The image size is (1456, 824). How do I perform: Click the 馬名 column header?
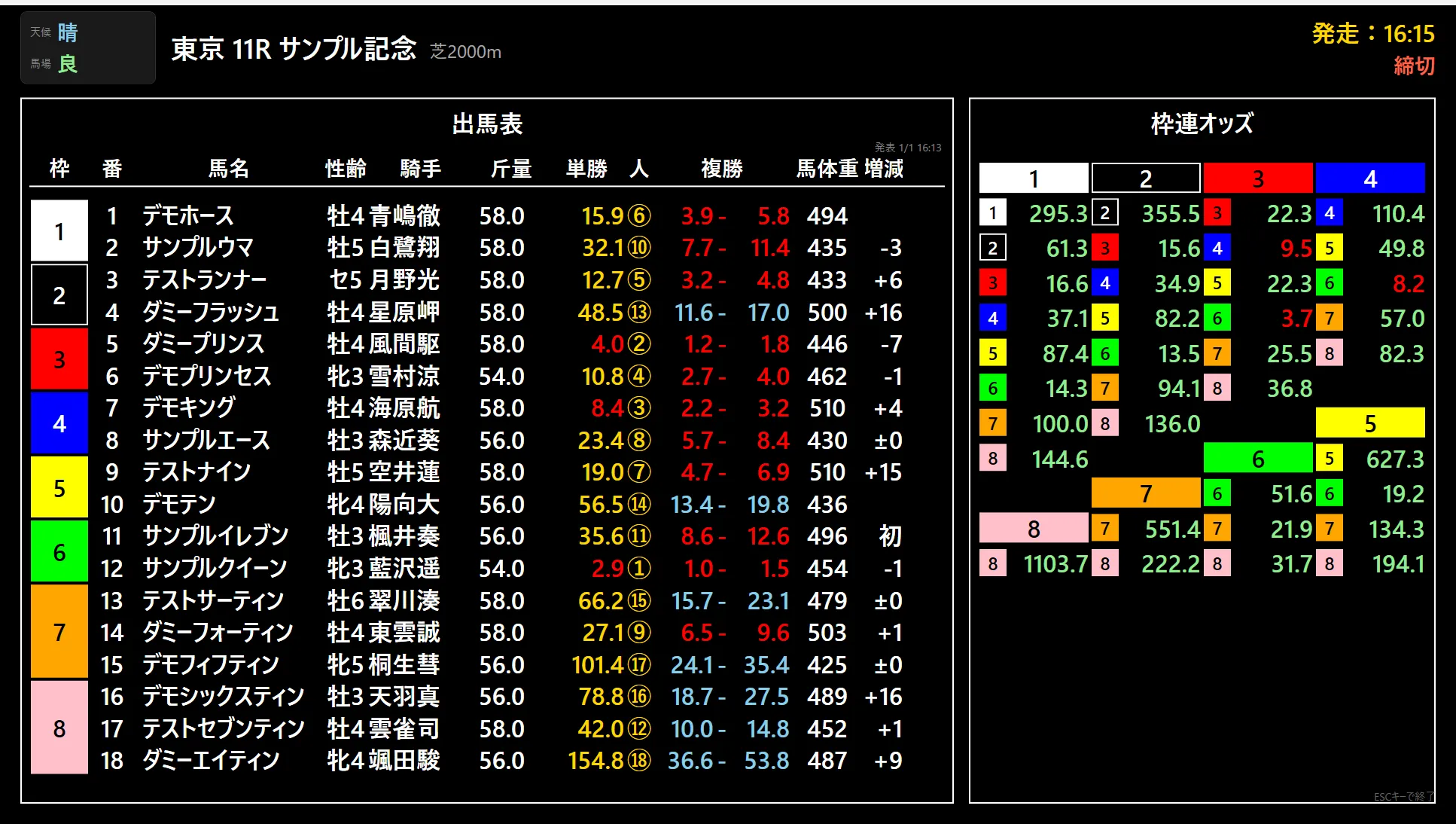[228, 168]
